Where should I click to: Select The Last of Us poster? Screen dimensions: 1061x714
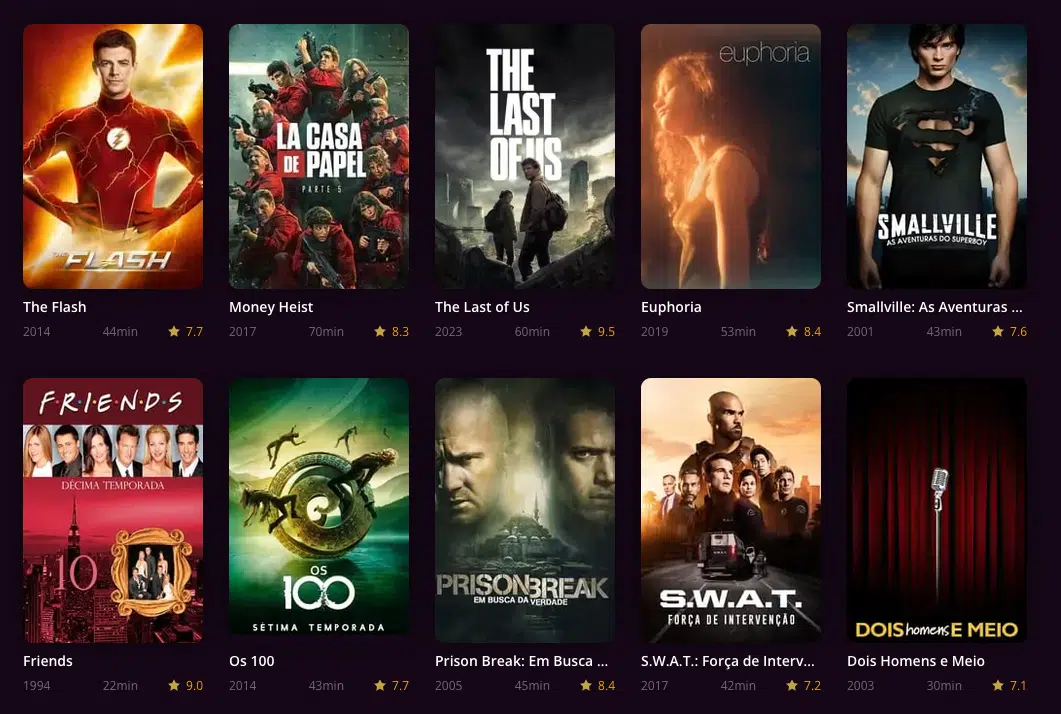click(x=525, y=156)
